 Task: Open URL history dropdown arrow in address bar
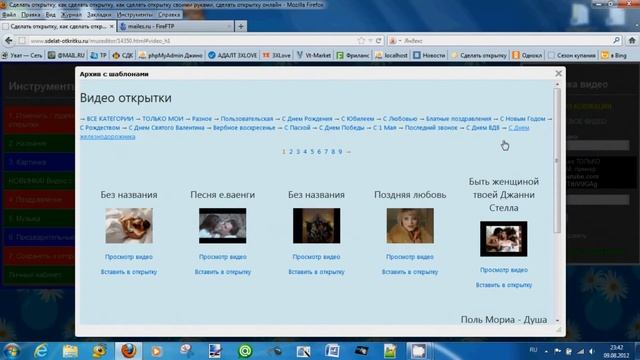370,40
